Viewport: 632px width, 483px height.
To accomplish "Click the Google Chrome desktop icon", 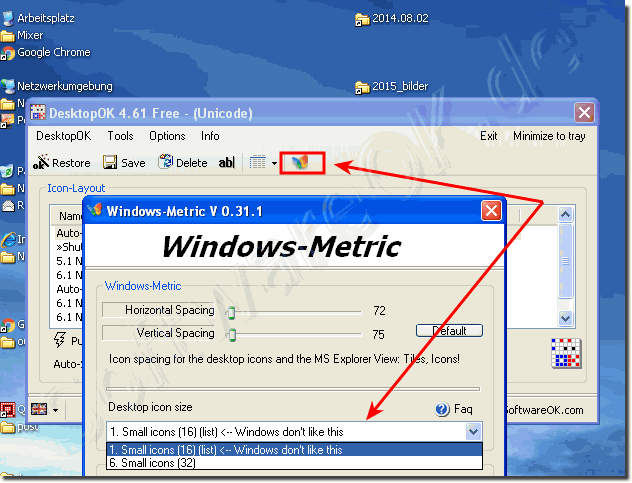I will (x=8, y=53).
